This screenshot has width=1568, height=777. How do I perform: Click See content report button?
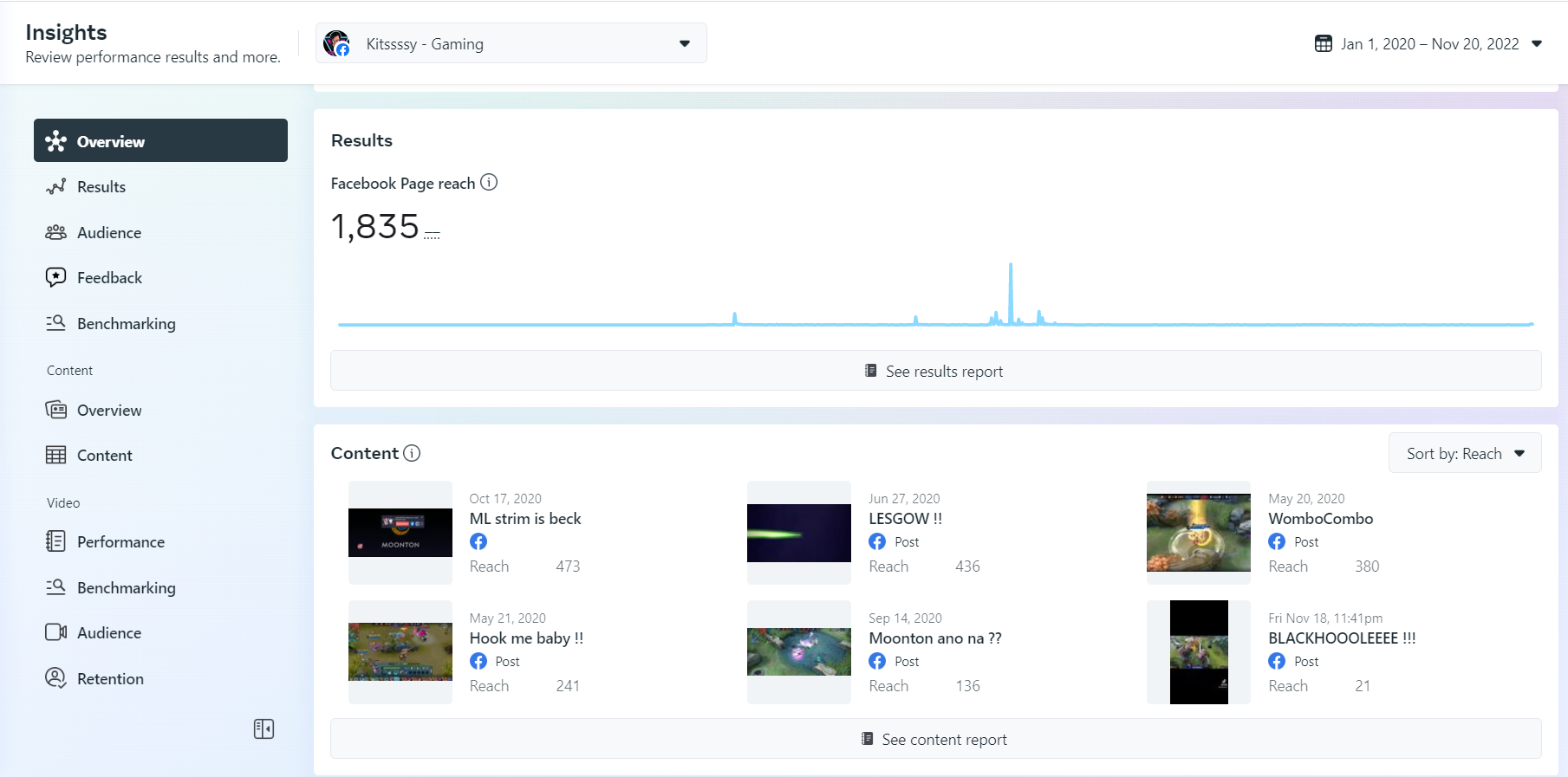(936, 739)
